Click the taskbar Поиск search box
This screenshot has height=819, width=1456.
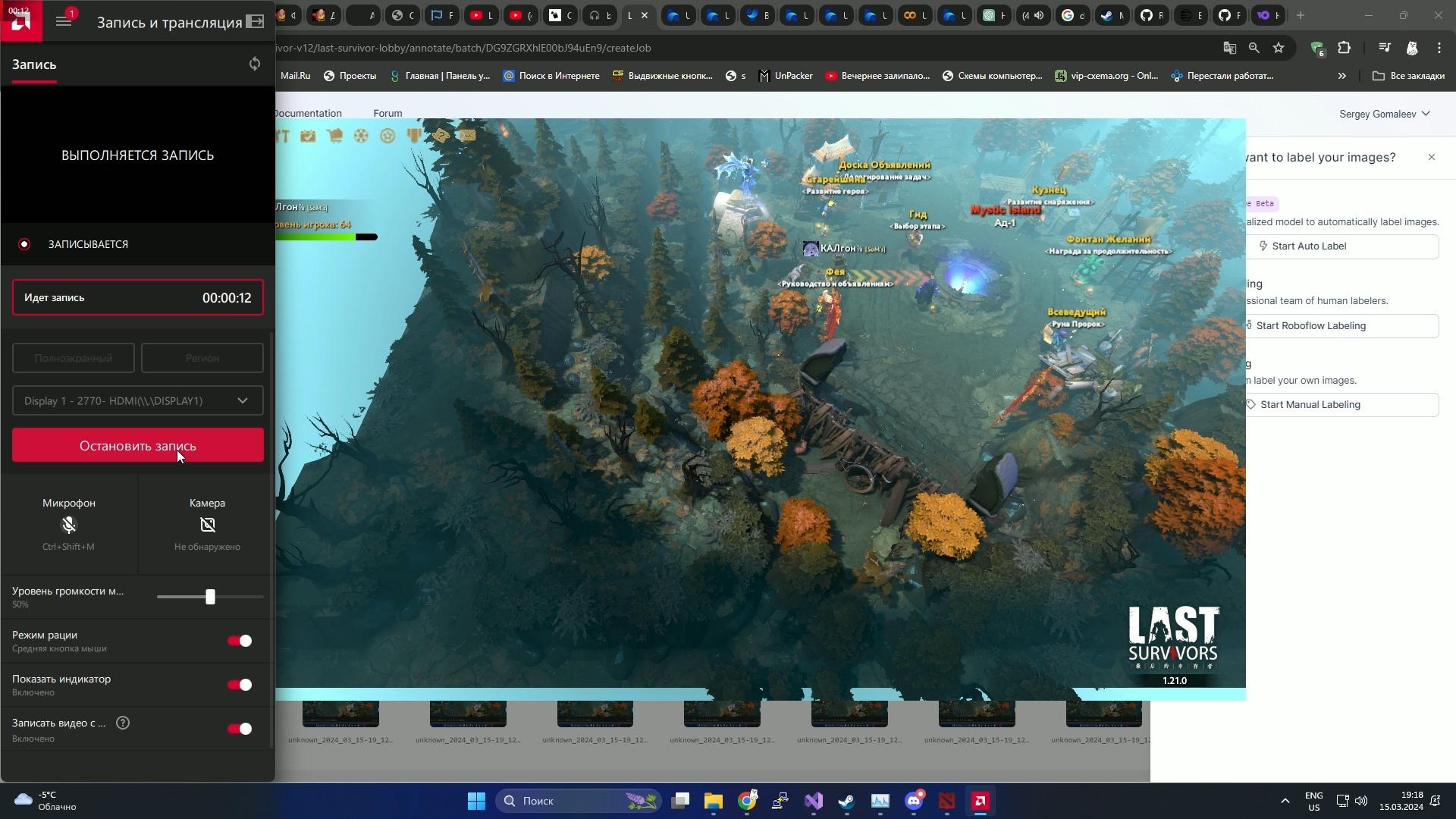pos(579,801)
